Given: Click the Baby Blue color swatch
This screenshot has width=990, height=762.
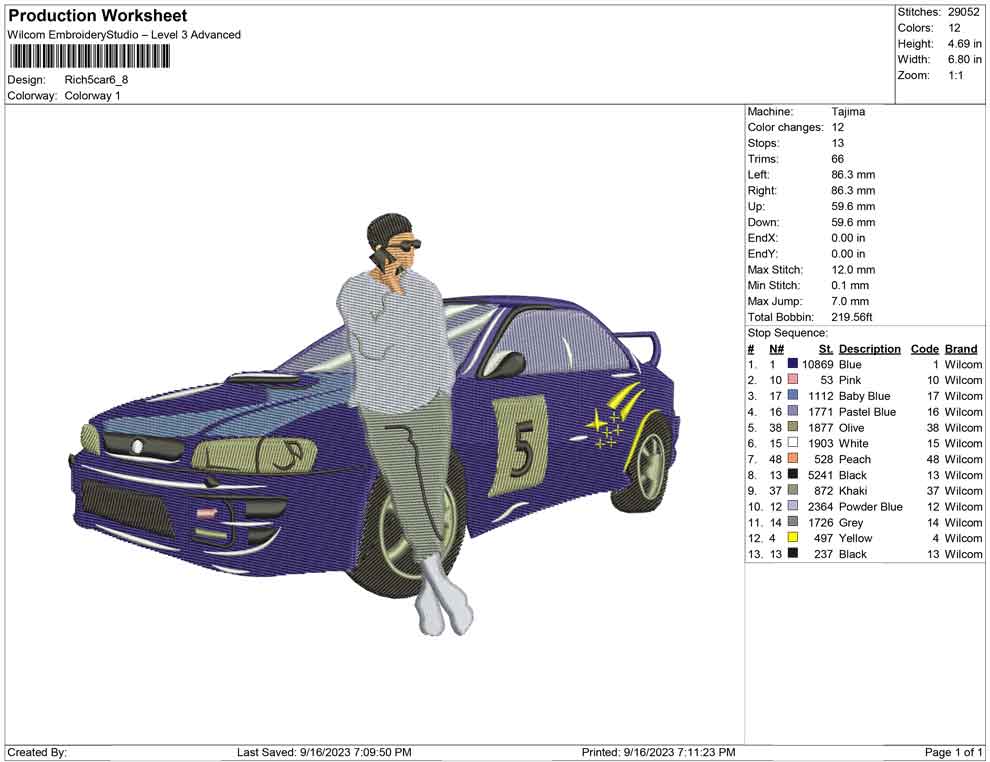Looking at the screenshot, I should coord(792,395).
